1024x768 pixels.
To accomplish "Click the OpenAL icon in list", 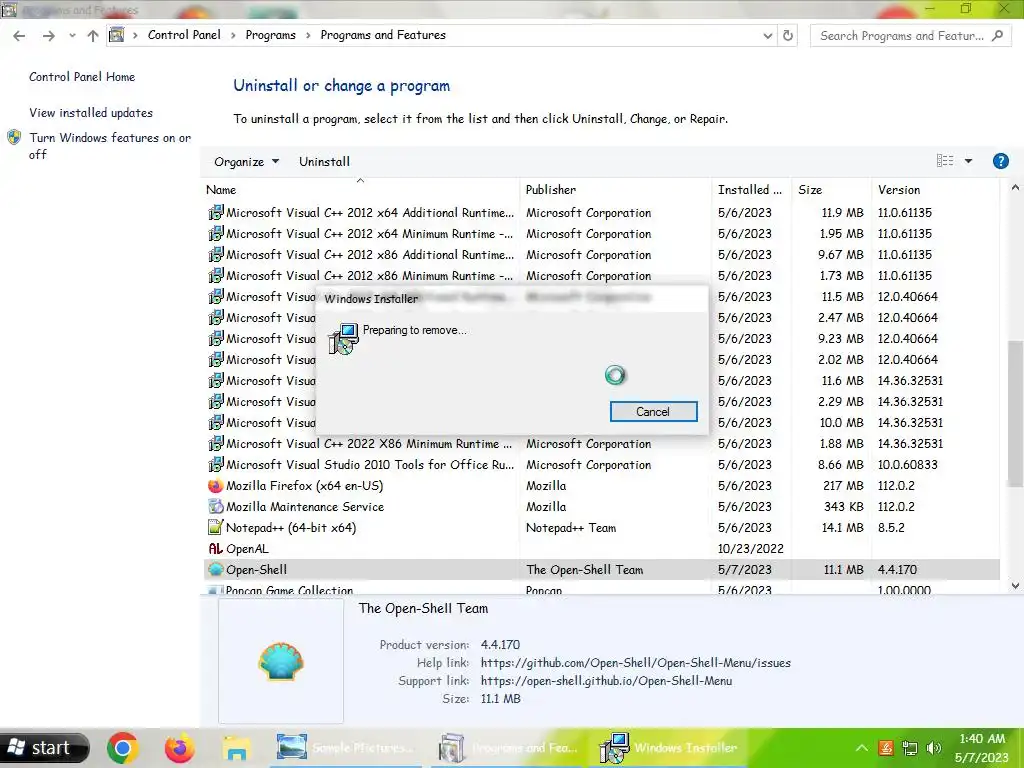I will pos(215,549).
